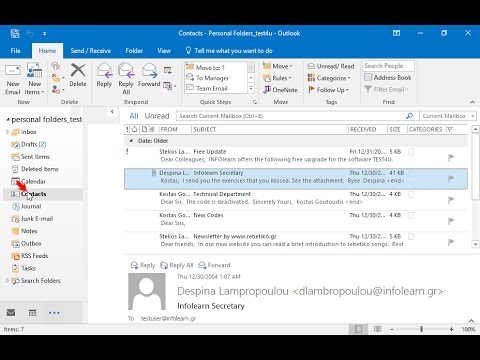
Task: Open the Move dropdown
Action: pyautogui.click(x=277, y=66)
